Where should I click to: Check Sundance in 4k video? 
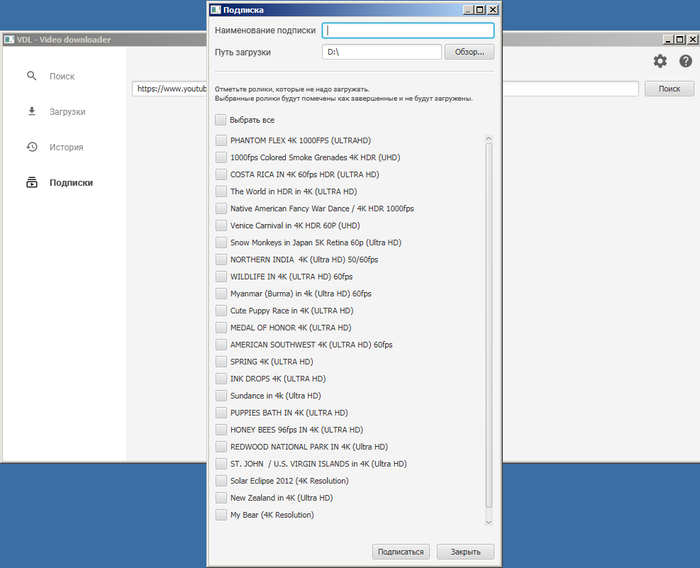click(221, 395)
